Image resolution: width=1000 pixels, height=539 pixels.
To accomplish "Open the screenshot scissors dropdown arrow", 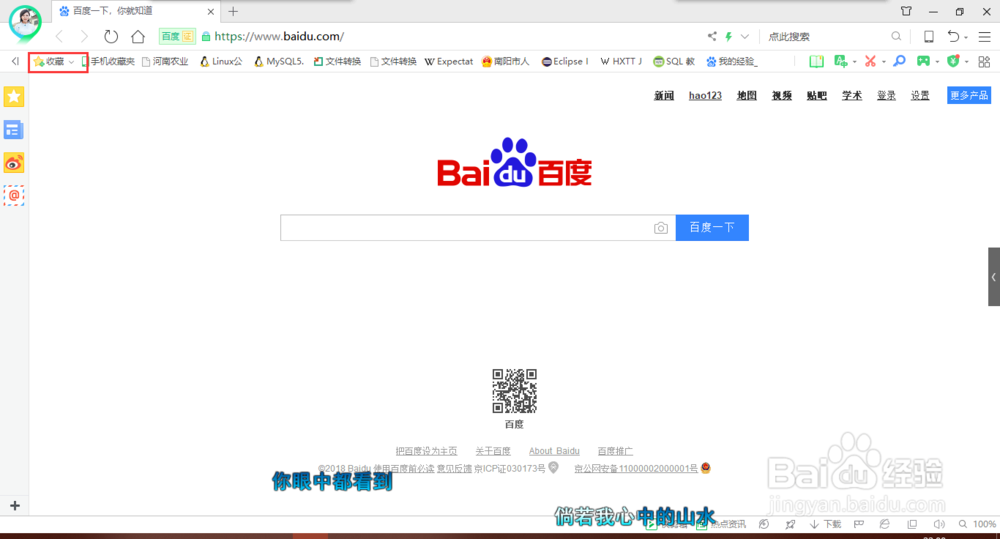I will coord(883,62).
